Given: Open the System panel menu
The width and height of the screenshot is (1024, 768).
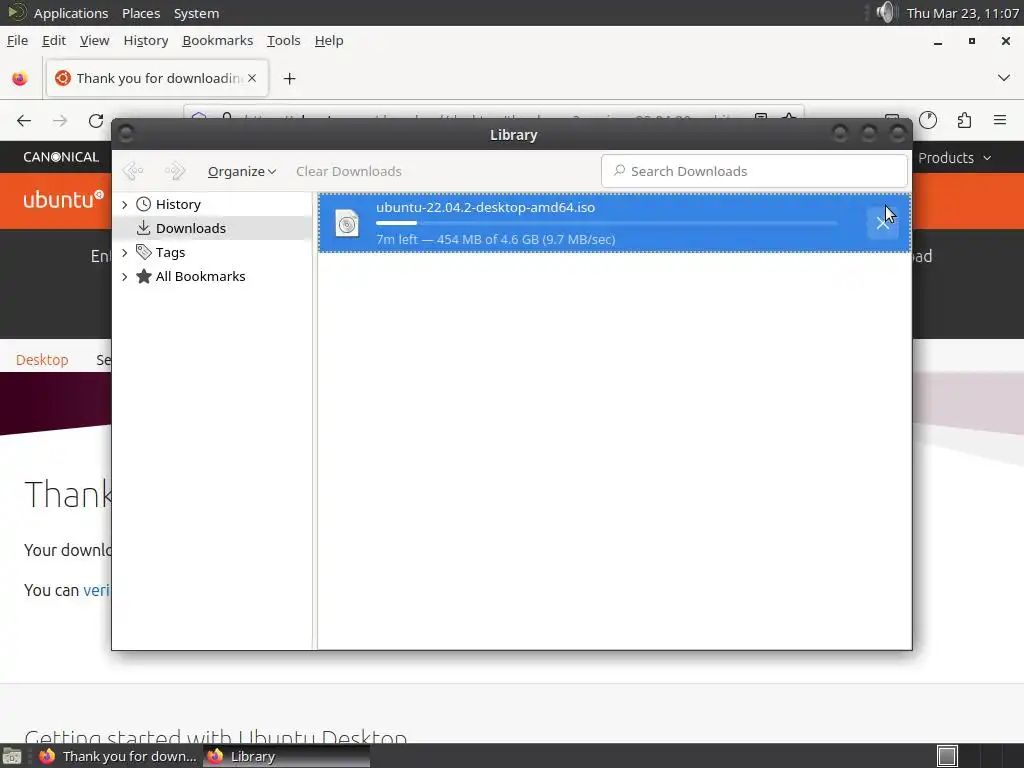Looking at the screenshot, I should click(x=197, y=13).
